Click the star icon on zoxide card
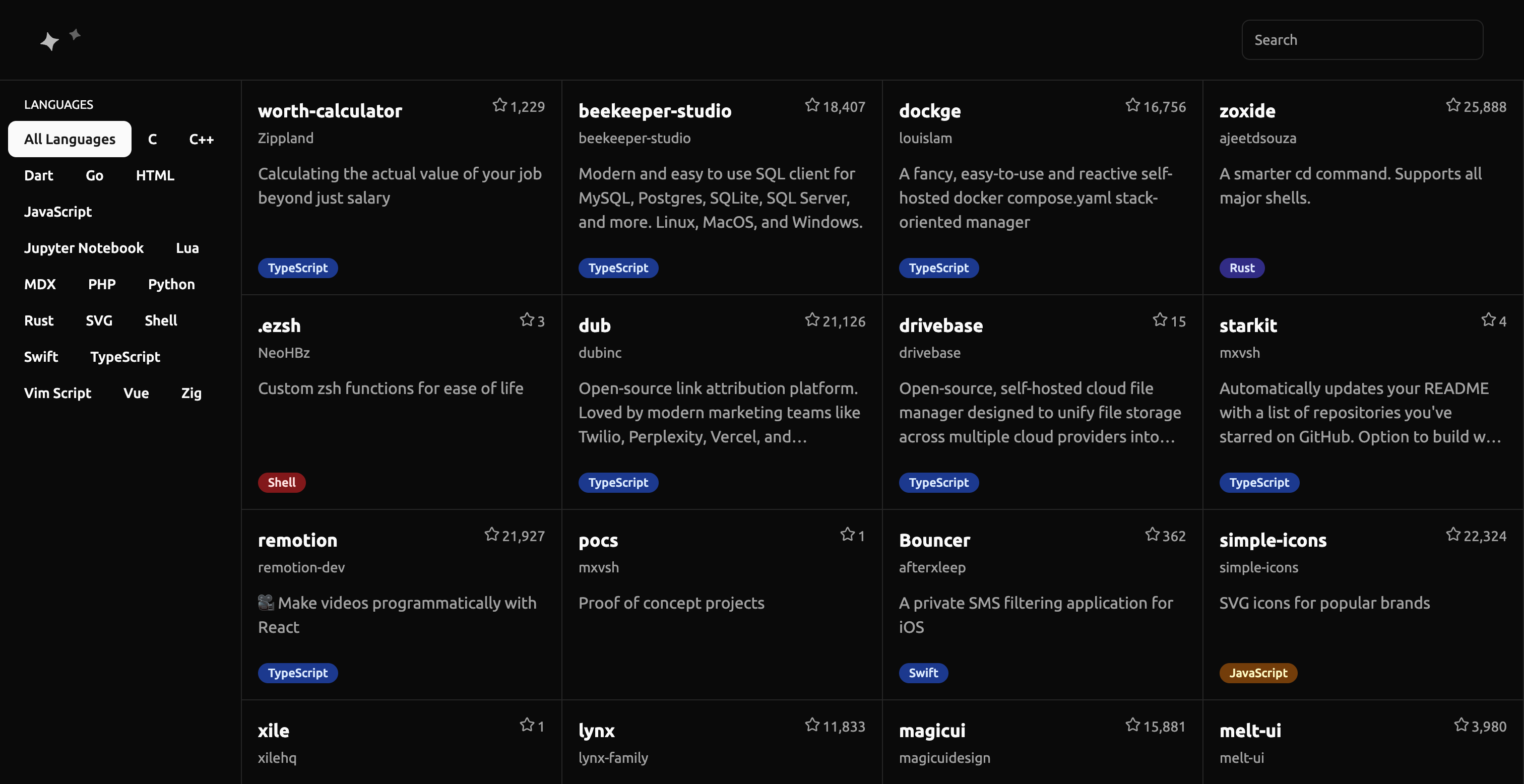 point(1453,105)
